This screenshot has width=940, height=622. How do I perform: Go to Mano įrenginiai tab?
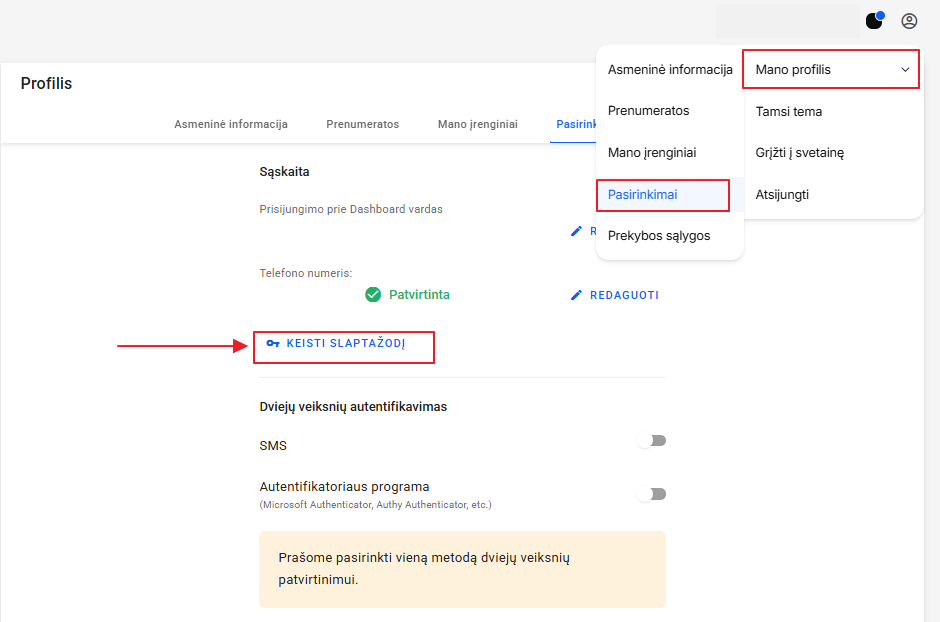[x=478, y=124]
